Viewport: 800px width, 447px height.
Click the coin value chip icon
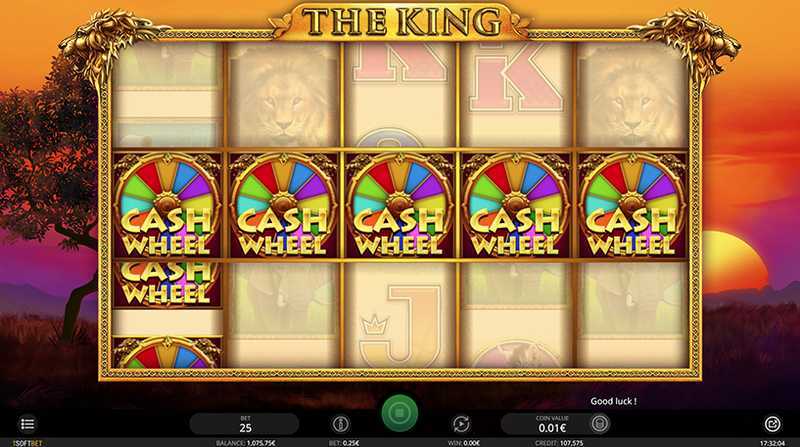pyautogui.click(x=600, y=424)
